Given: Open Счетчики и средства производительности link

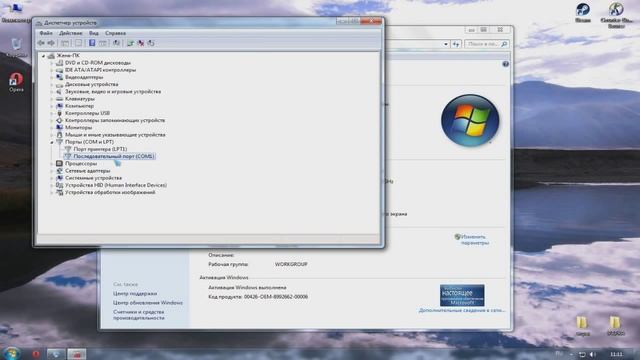Looking at the screenshot, I should click(139, 315).
